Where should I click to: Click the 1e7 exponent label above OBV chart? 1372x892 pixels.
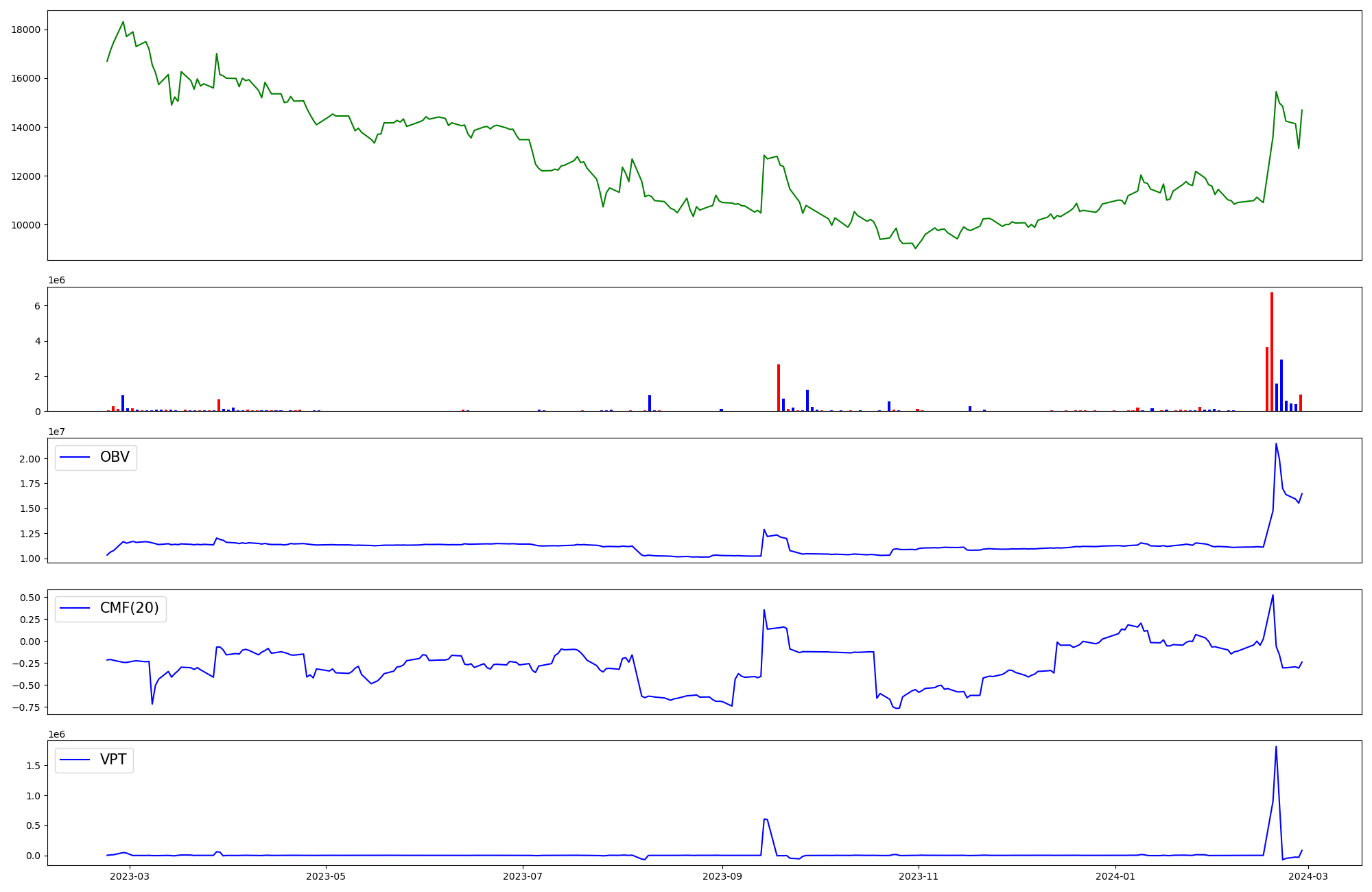[x=56, y=432]
